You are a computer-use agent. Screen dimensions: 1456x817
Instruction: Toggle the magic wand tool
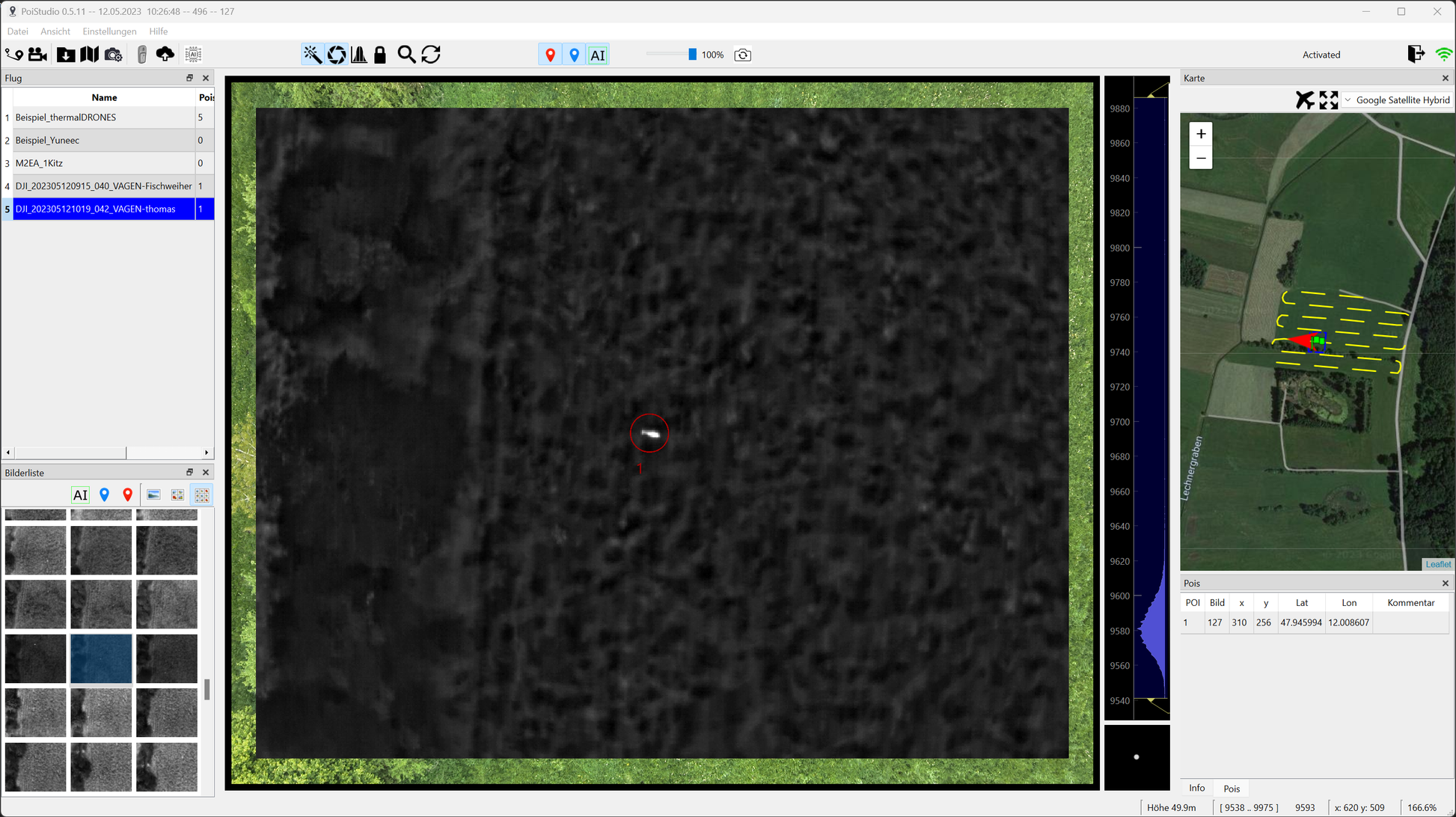312,55
